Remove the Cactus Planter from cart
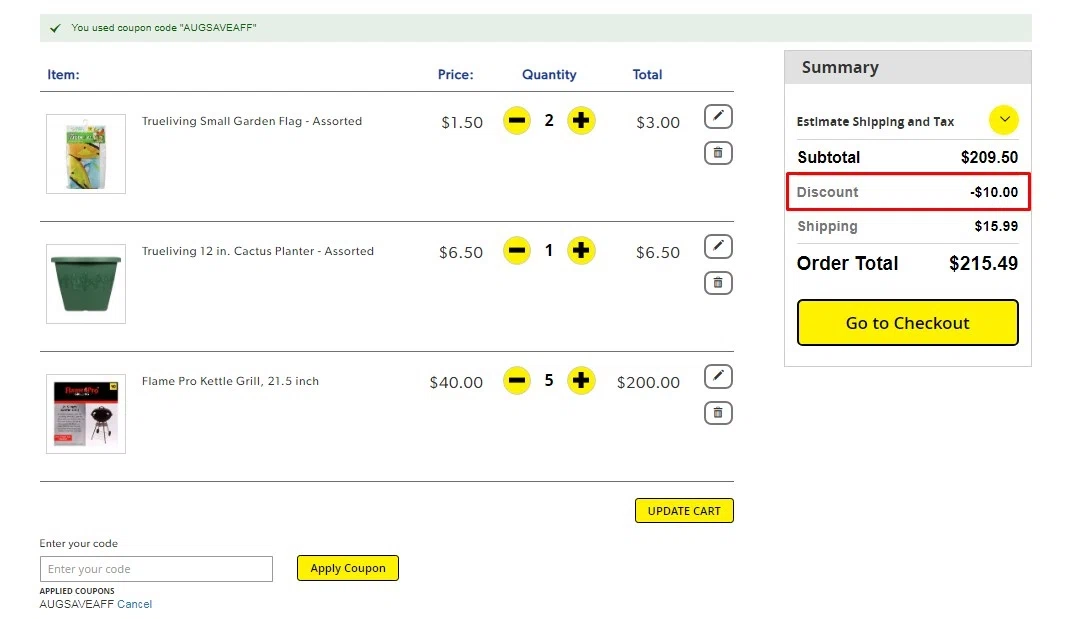Screen dimensions: 1073x619 pyautogui.click(x=718, y=283)
